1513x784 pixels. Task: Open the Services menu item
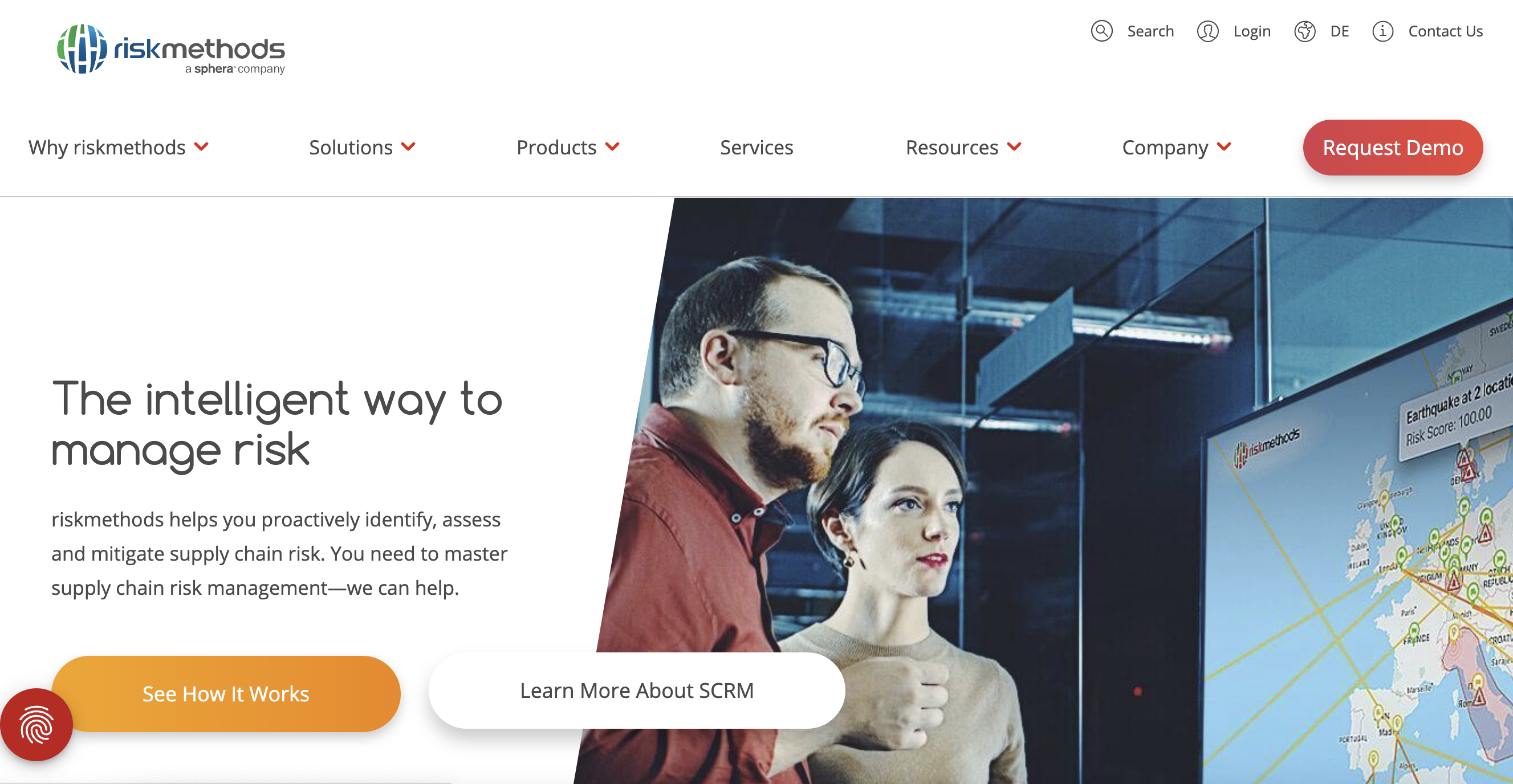pos(756,148)
